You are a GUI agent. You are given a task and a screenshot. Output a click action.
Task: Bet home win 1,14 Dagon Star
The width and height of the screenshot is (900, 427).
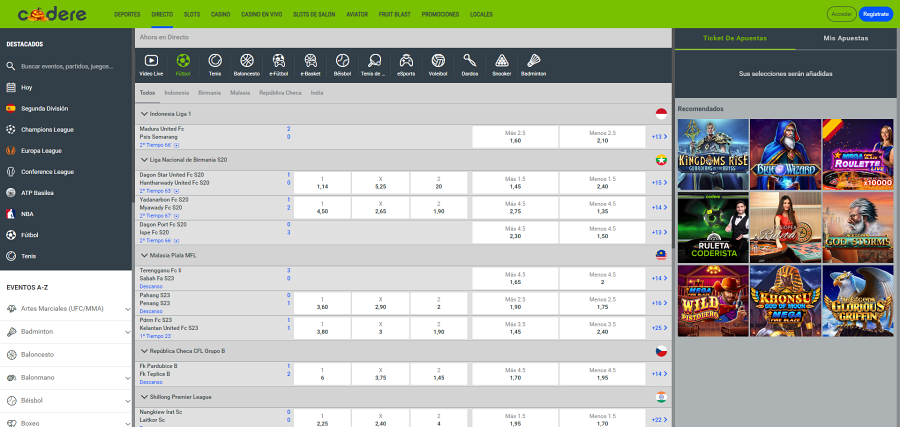click(322, 183)
